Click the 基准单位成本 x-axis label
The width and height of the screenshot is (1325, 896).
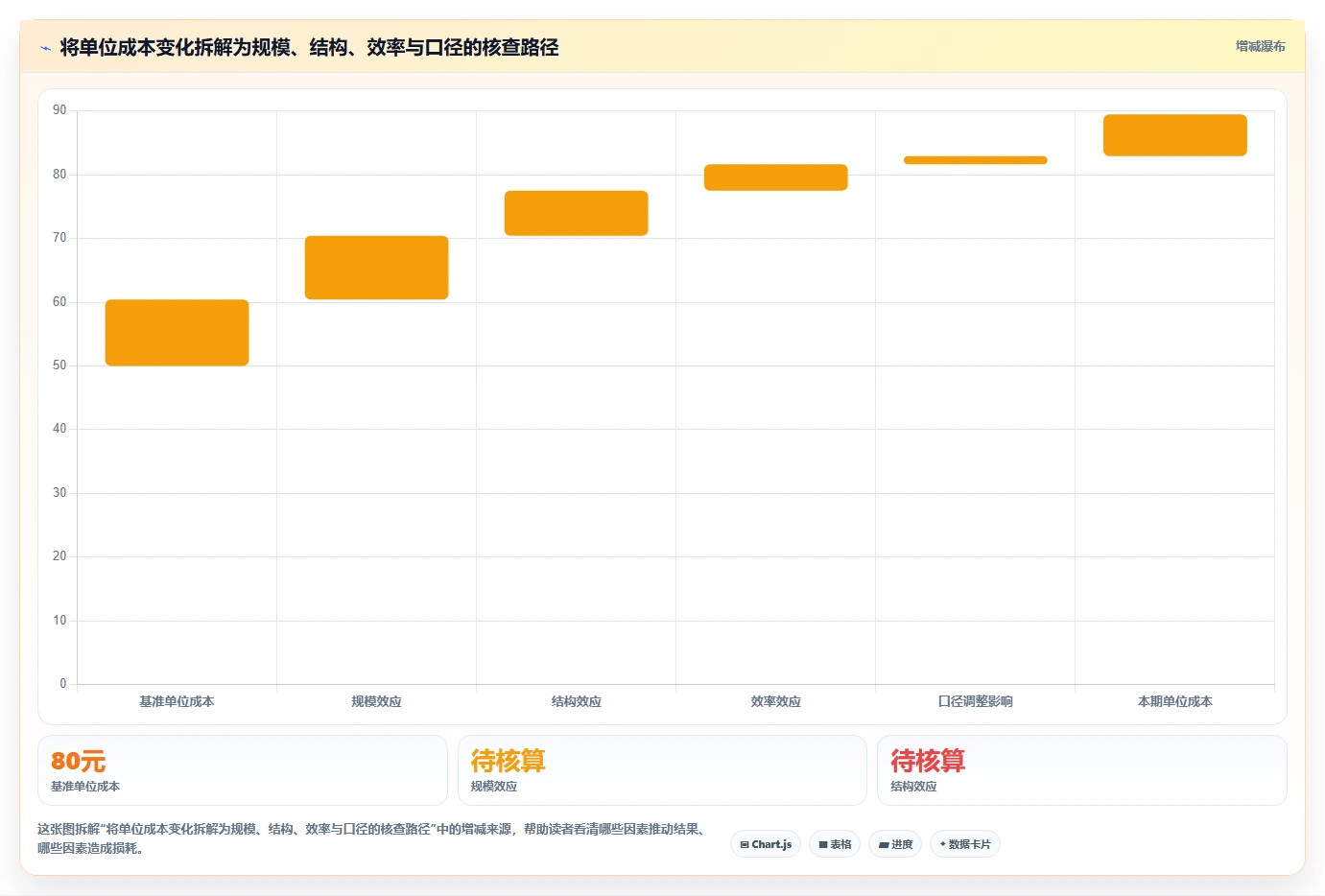(177, 701)
